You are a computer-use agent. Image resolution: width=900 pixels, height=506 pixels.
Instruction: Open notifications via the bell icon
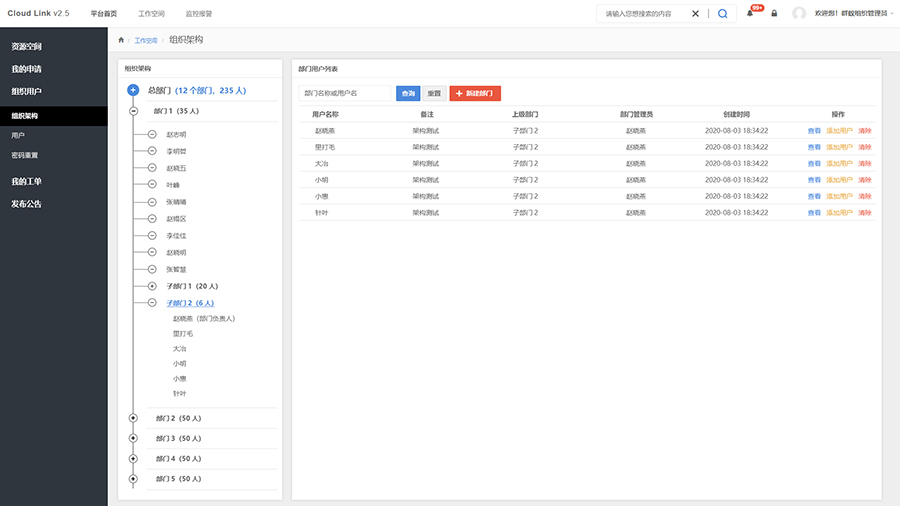pos(750,13)
